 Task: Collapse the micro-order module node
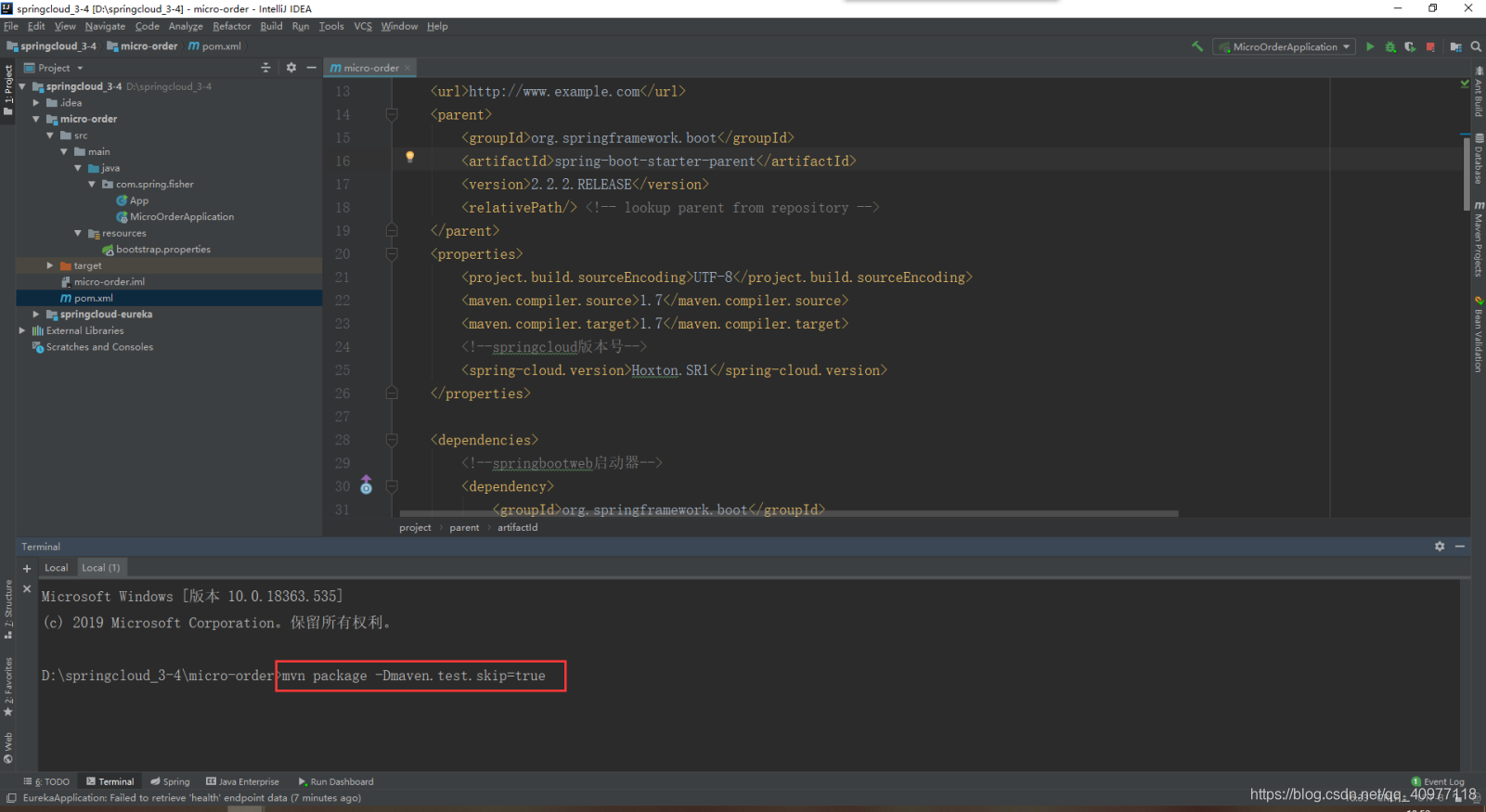[36, 119]
